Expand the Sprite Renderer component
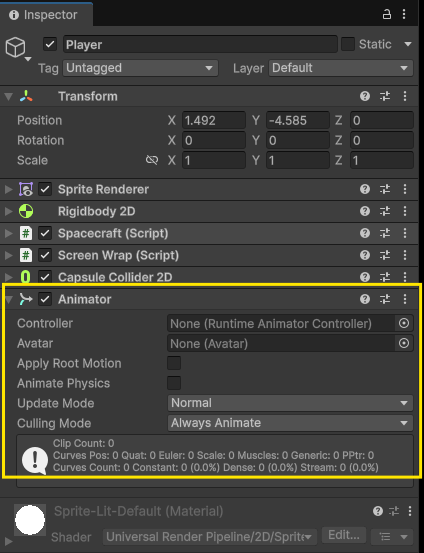Image resolution: width=424 pixels, height=553 pixels. click(8, 189)
